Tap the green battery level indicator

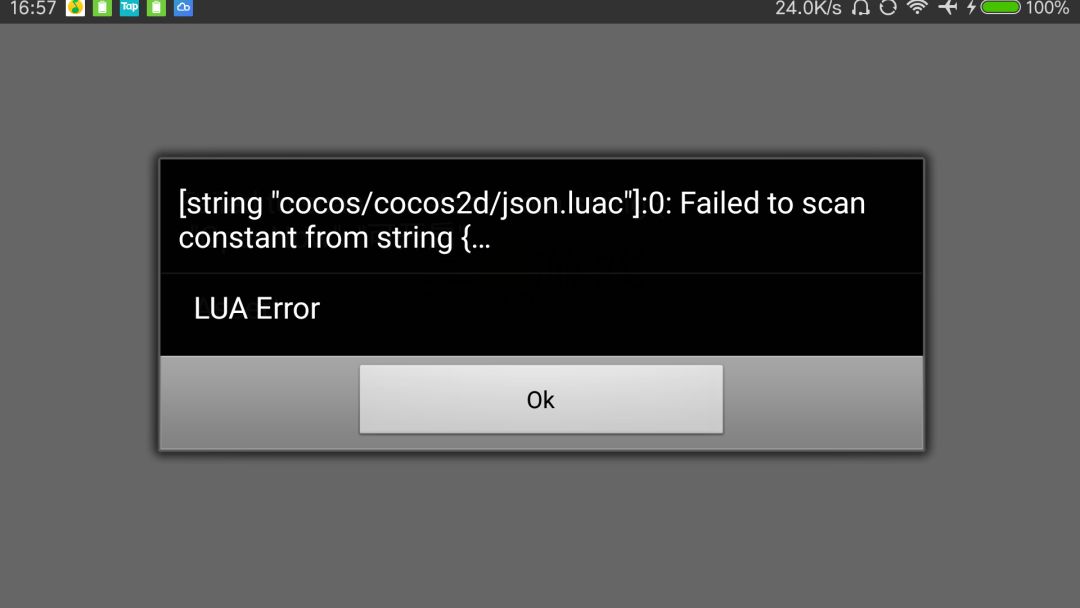[x=1000, y=8]
